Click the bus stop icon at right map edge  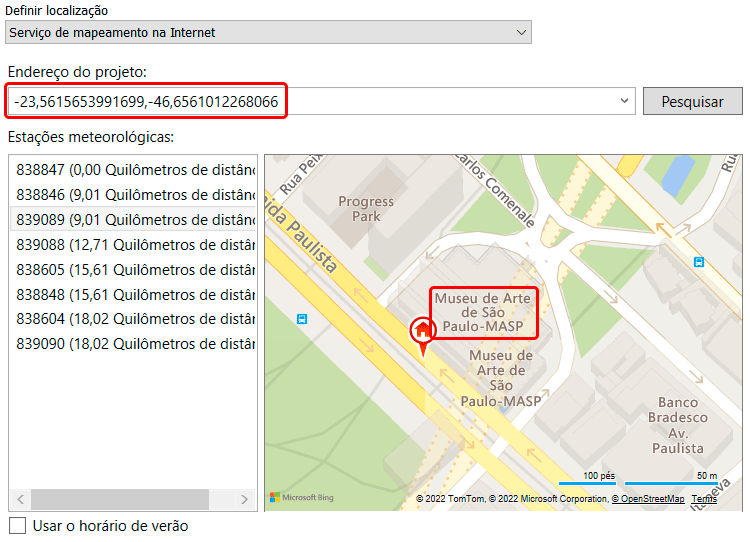point(698,262)
